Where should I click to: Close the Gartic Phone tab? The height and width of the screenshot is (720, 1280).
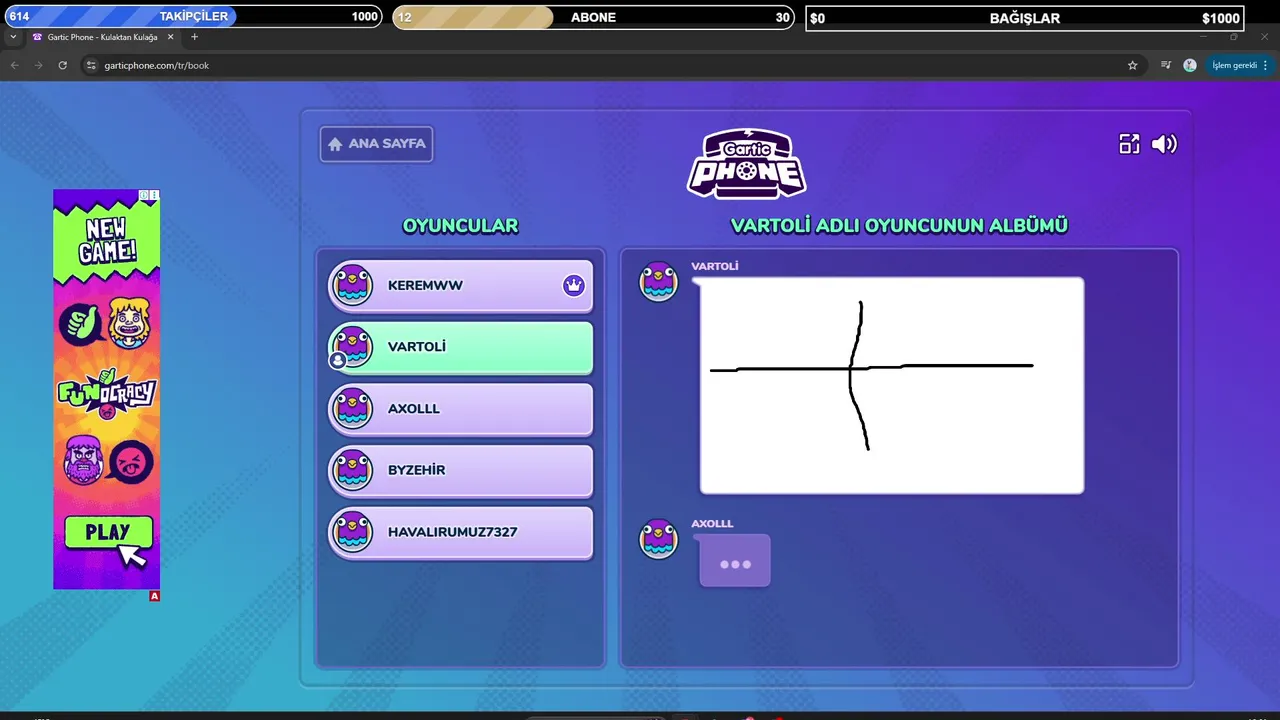tap(170, 37)
